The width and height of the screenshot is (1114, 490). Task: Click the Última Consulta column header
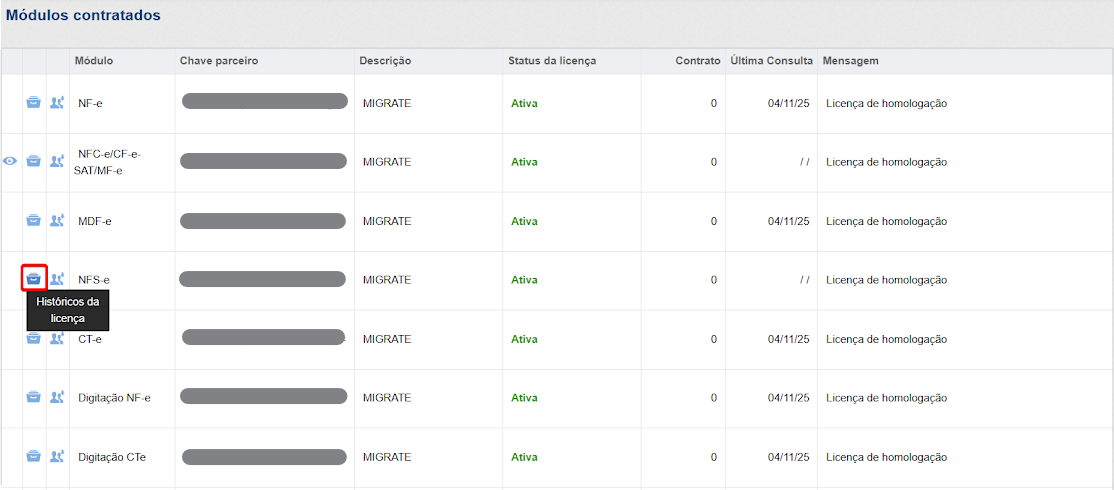pos(771,61)
